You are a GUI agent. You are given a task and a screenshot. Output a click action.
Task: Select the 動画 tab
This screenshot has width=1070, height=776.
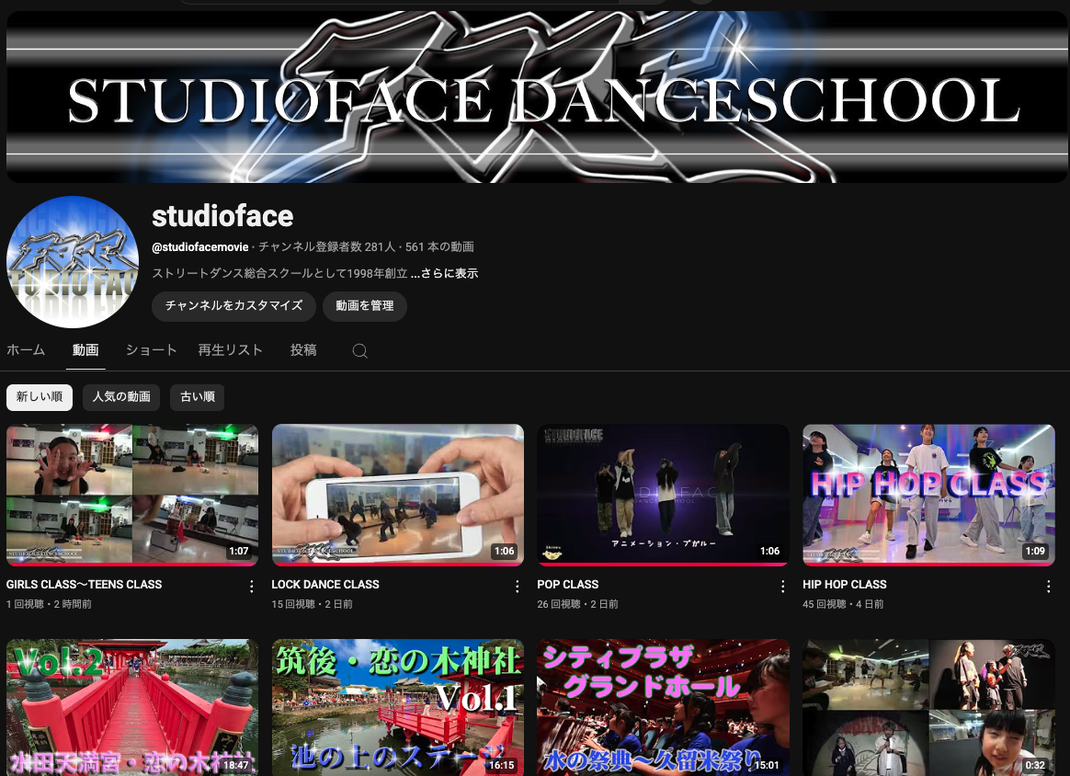(85, 350)
